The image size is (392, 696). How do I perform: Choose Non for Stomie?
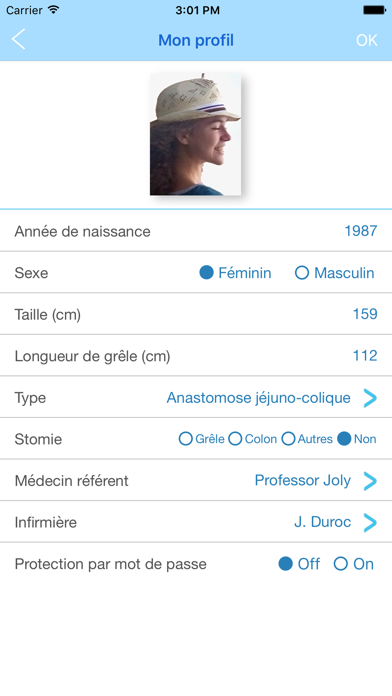coord(344,439)
